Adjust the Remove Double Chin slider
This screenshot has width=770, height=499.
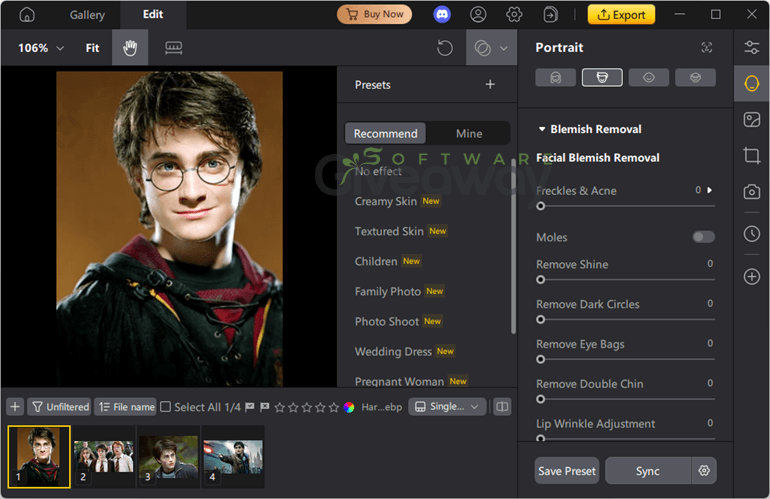click(625, 399)
